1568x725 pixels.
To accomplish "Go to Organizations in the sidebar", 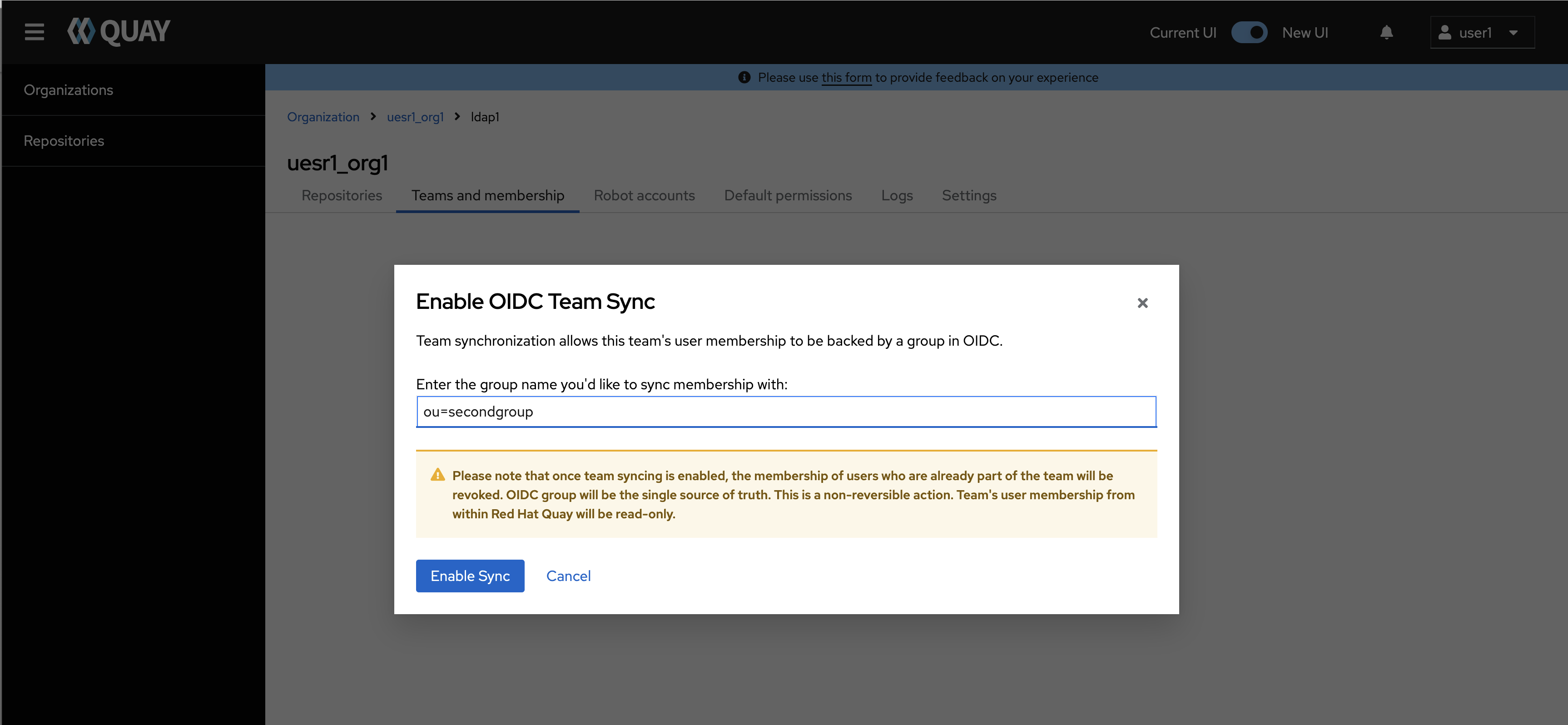I will [x=68, y=90].
